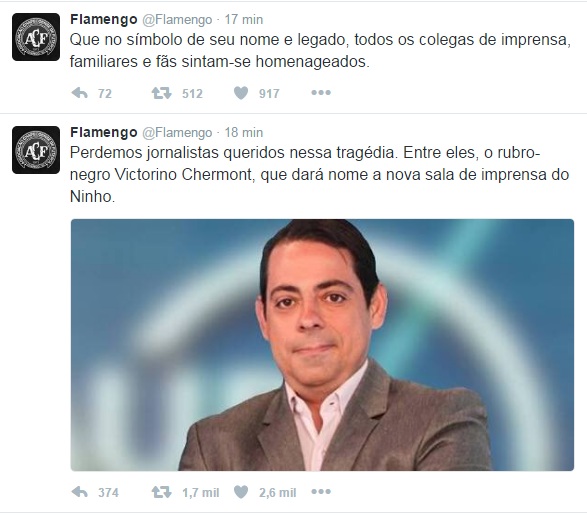Open @Flamengo handle in the second tweet
The height and width of the screenshot is (515, 587).
click(177, 132)
